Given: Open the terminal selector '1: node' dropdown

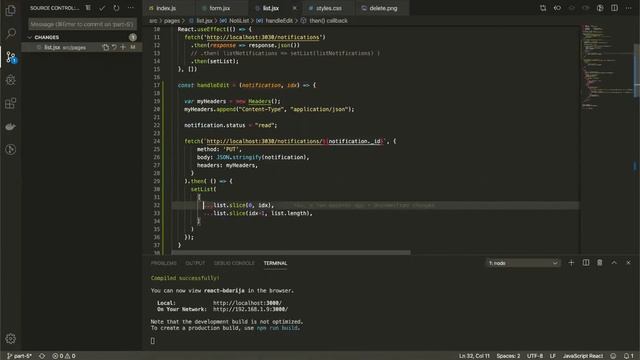Looking at the screenshot, I should point(523,263).
